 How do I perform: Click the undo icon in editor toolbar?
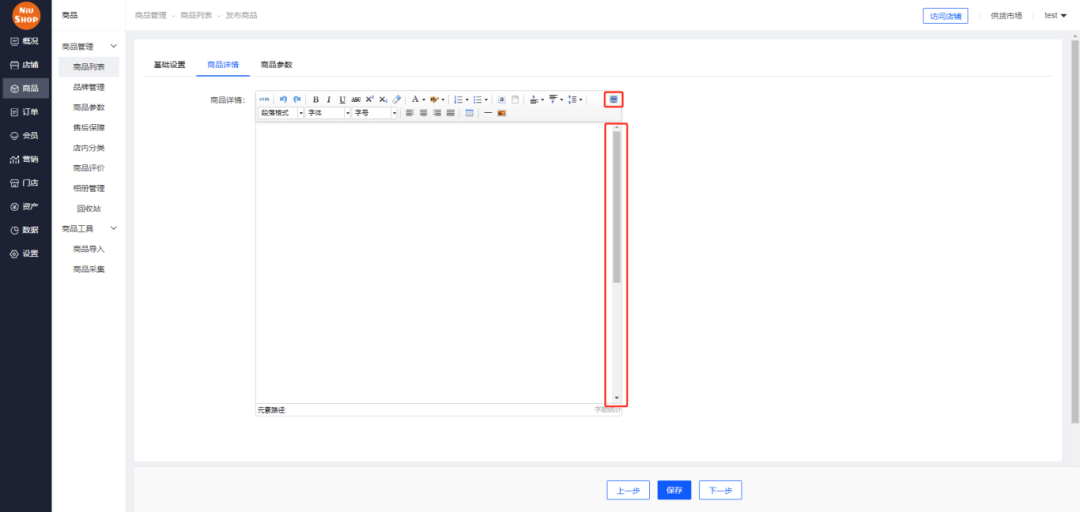click(283, 99)
